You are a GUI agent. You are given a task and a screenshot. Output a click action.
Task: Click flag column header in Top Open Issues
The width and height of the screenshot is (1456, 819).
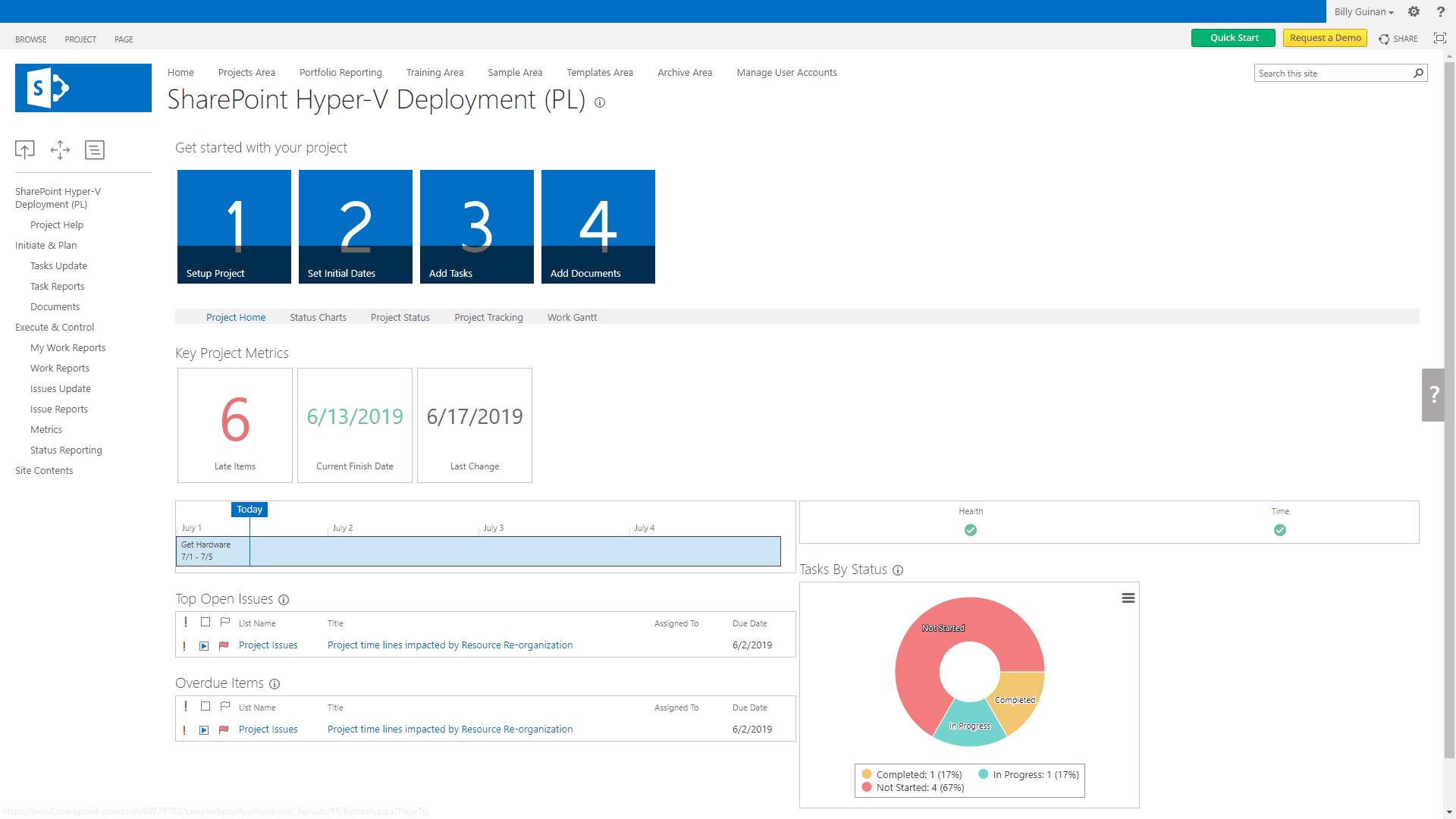225,622
